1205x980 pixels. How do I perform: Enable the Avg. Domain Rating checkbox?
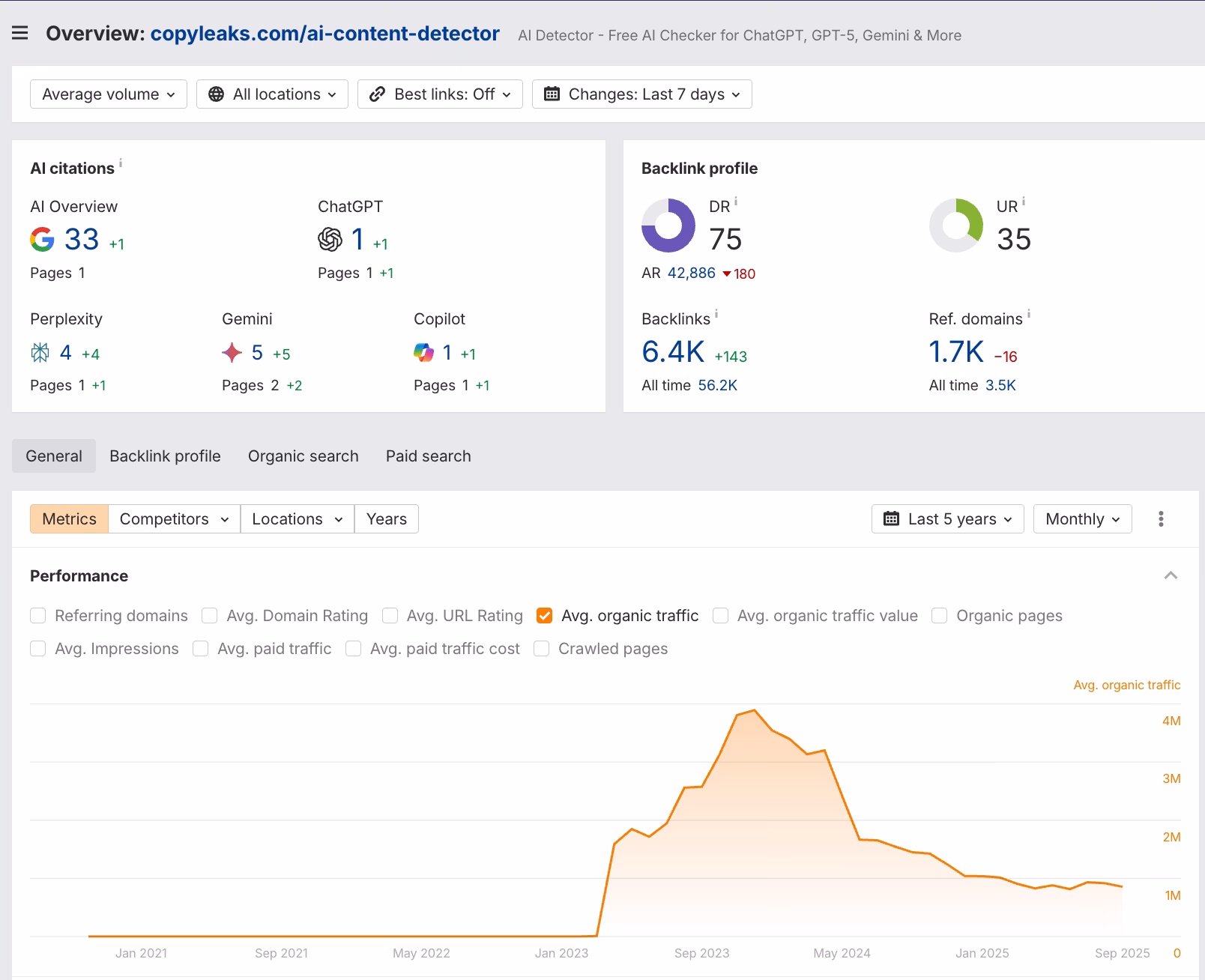point(210,616)
